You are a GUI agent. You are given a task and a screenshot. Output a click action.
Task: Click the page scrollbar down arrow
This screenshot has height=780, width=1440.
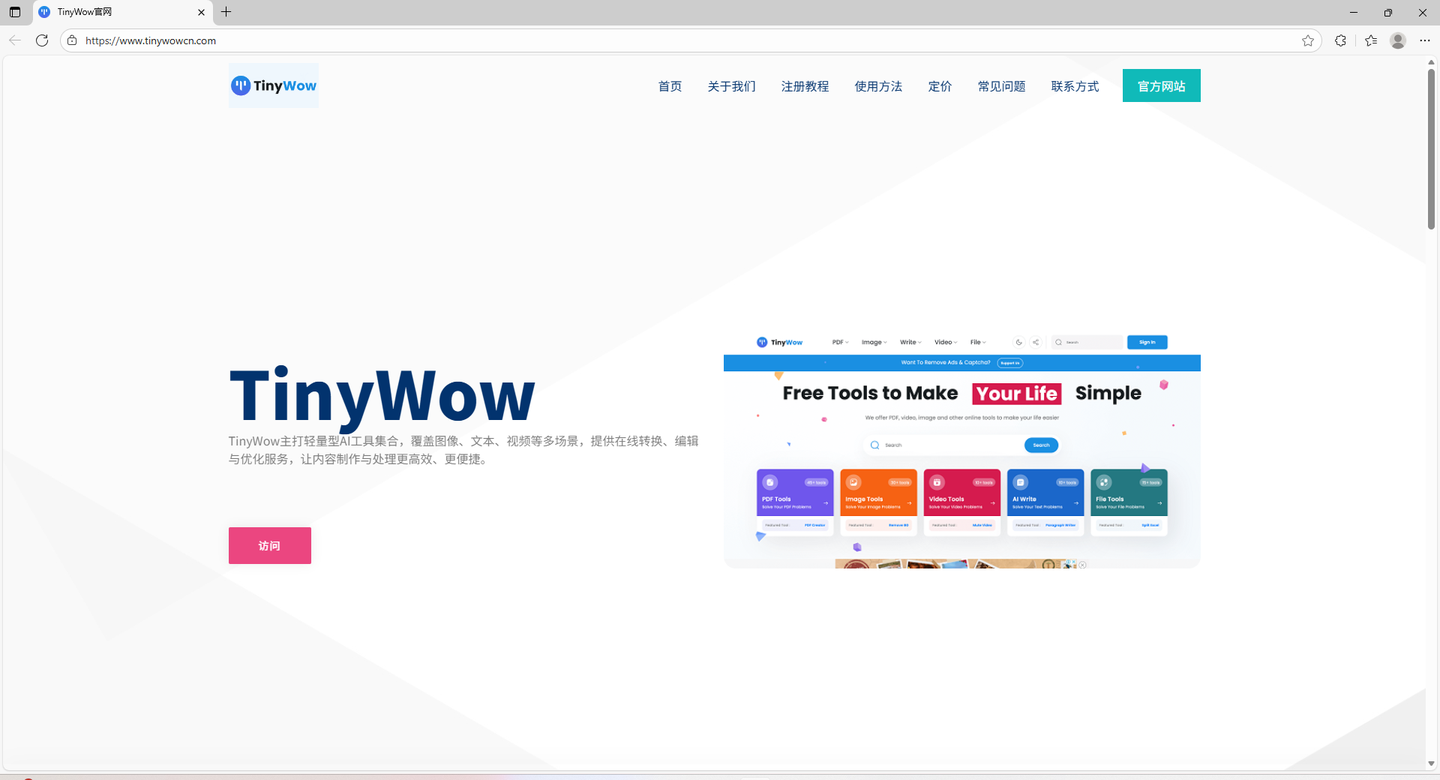1432,765
